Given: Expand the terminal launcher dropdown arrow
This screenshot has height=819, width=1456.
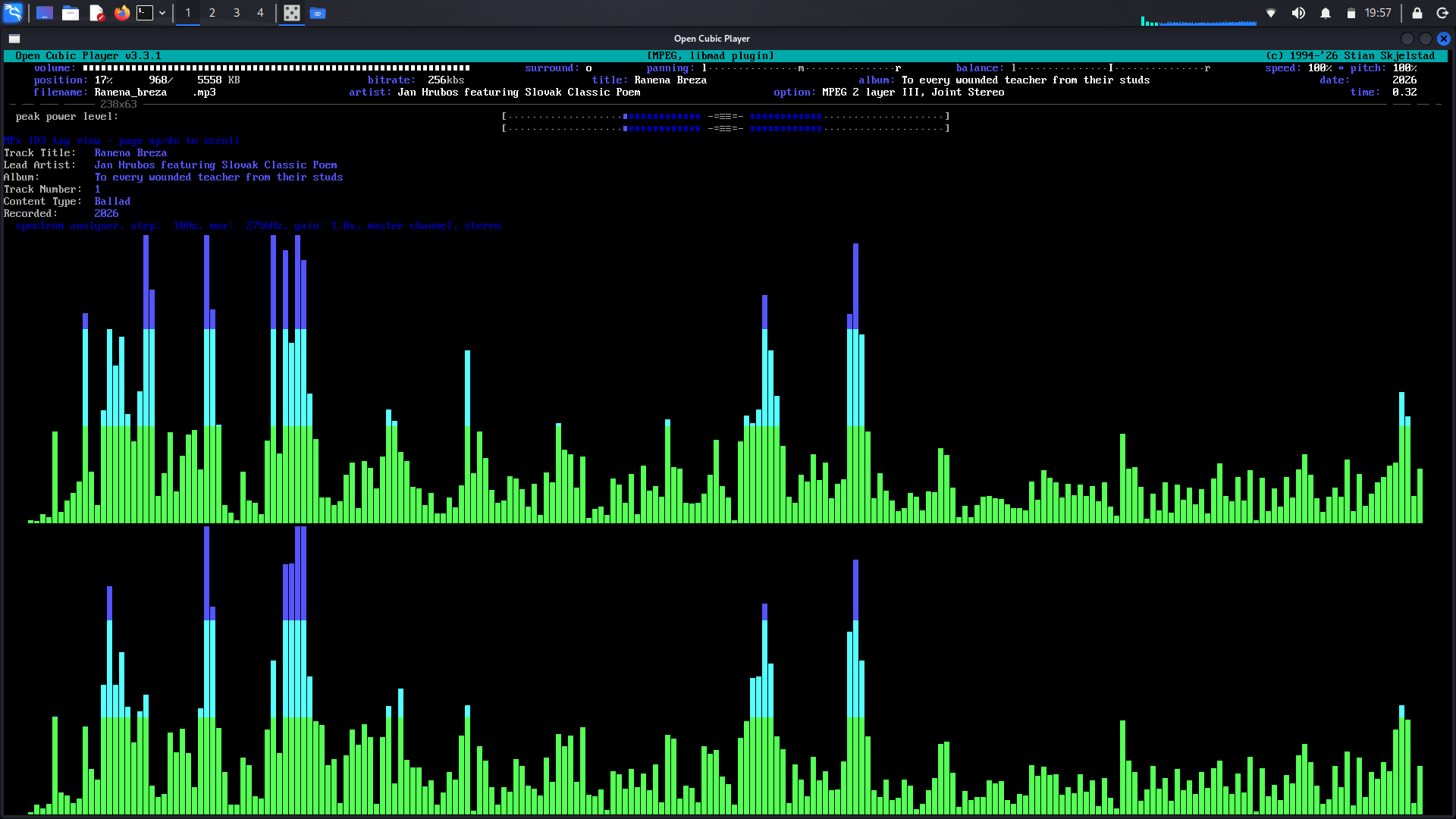Looking at the screenshot, I should point(162,13).
